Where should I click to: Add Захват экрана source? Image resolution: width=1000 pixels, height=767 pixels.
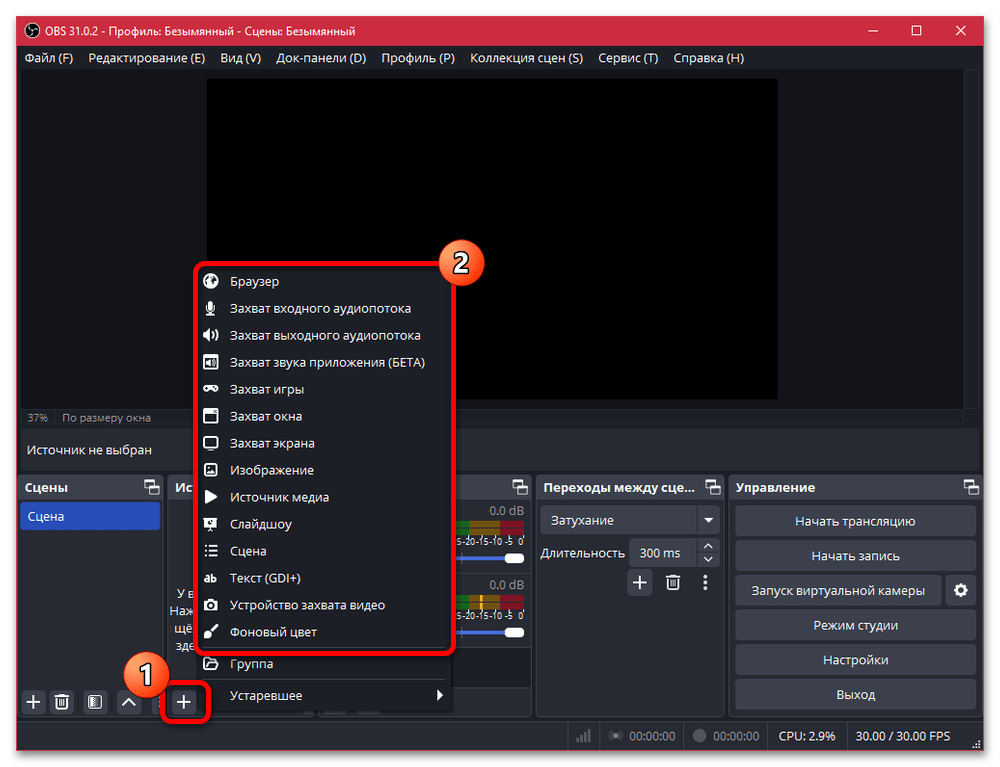pos(323,443)
